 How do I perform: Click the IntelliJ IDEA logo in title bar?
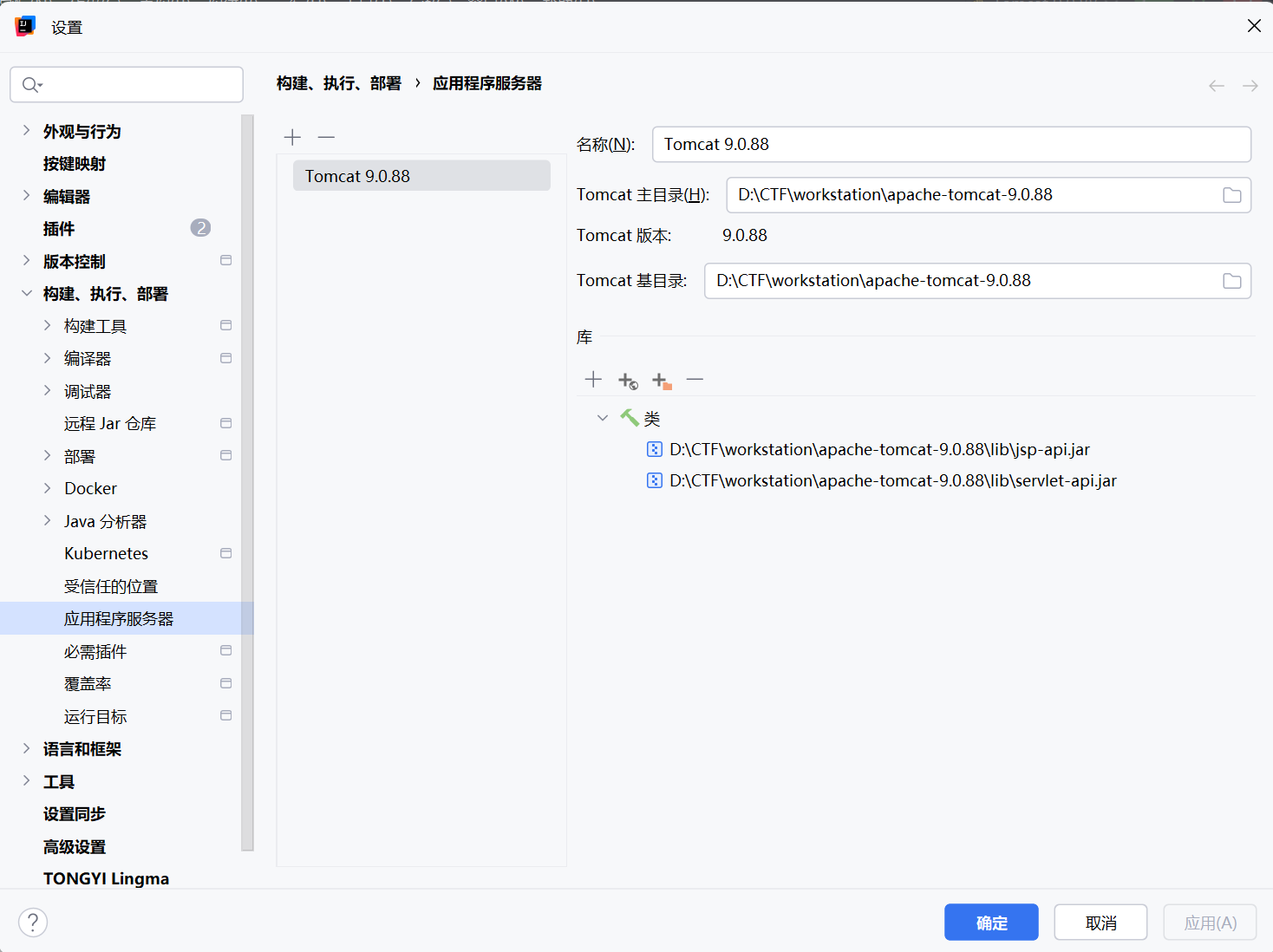pos(25,26)
